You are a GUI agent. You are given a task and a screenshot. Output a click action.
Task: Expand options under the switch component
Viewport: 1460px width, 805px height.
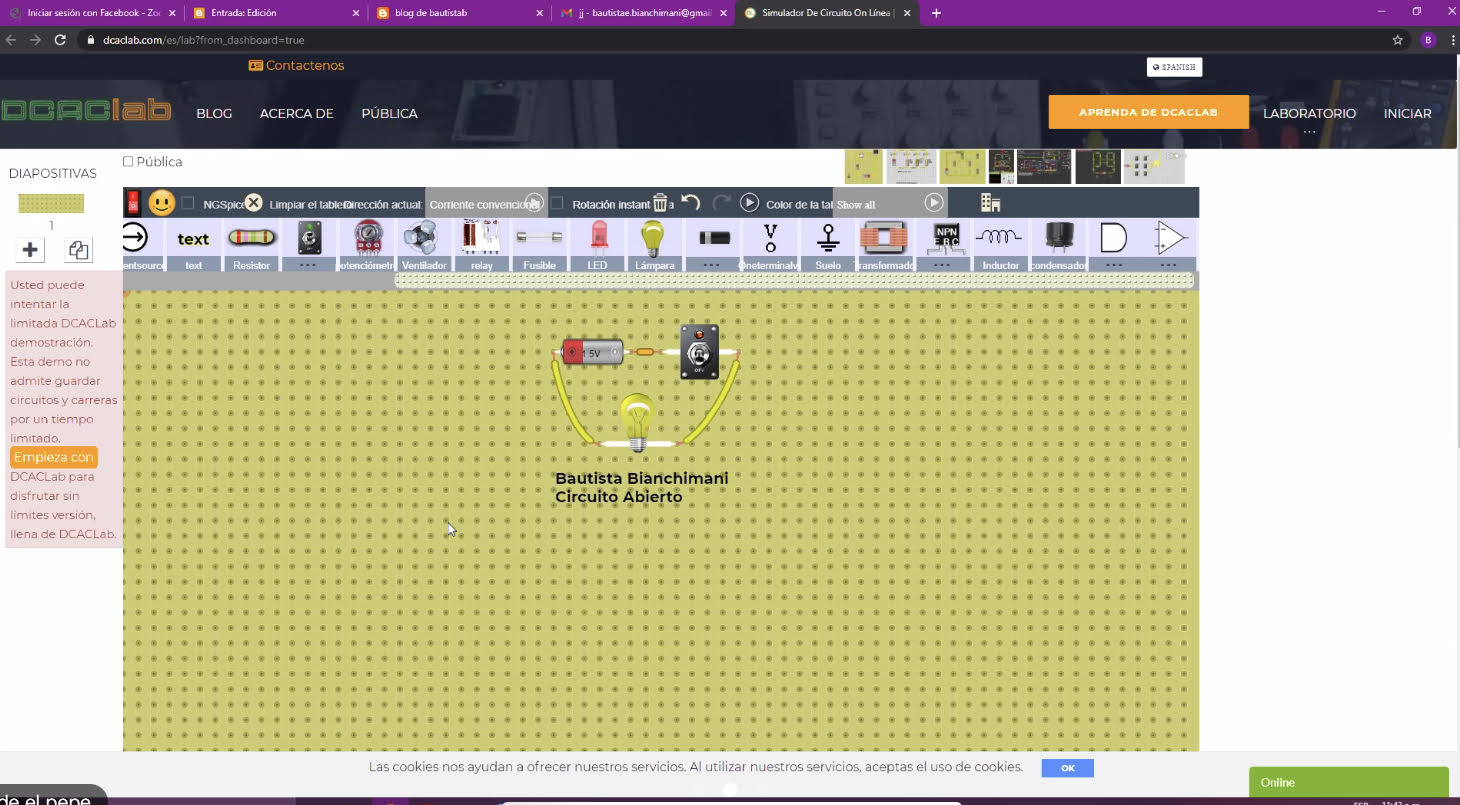tap(309, 265)
